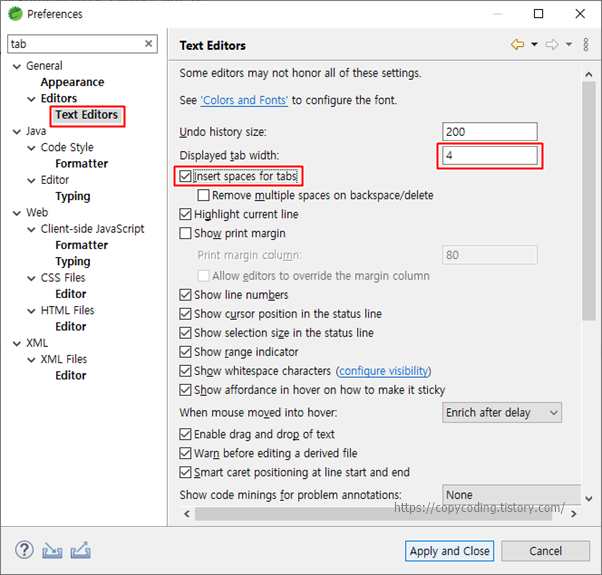Image resolution: width=602 pixels, height=575 pixels.
Task: Collapse the Client-side JavaScript node
Action: tap(31, 230)
